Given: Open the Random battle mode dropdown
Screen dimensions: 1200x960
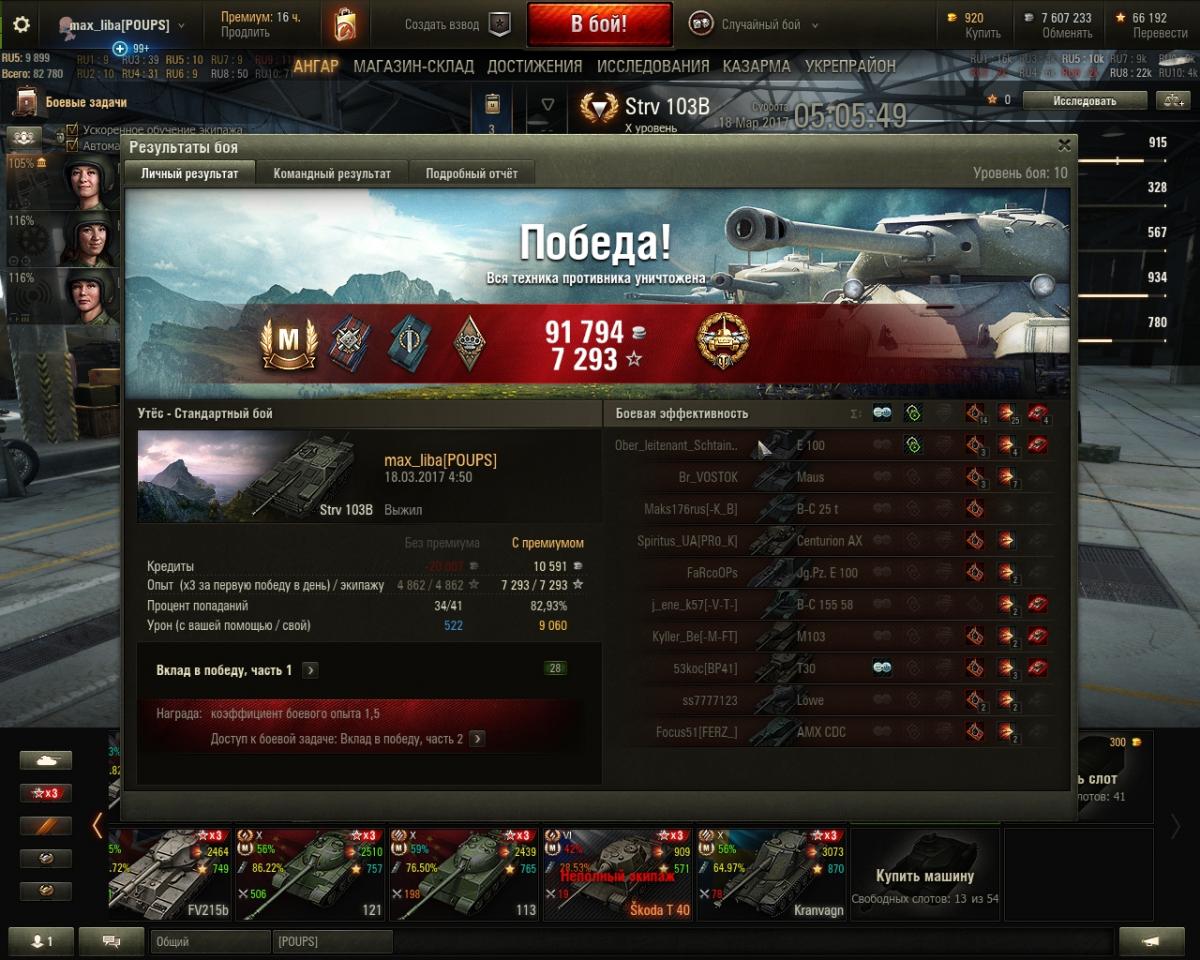Looking at the screenshot, I should [x=755, y=25].
